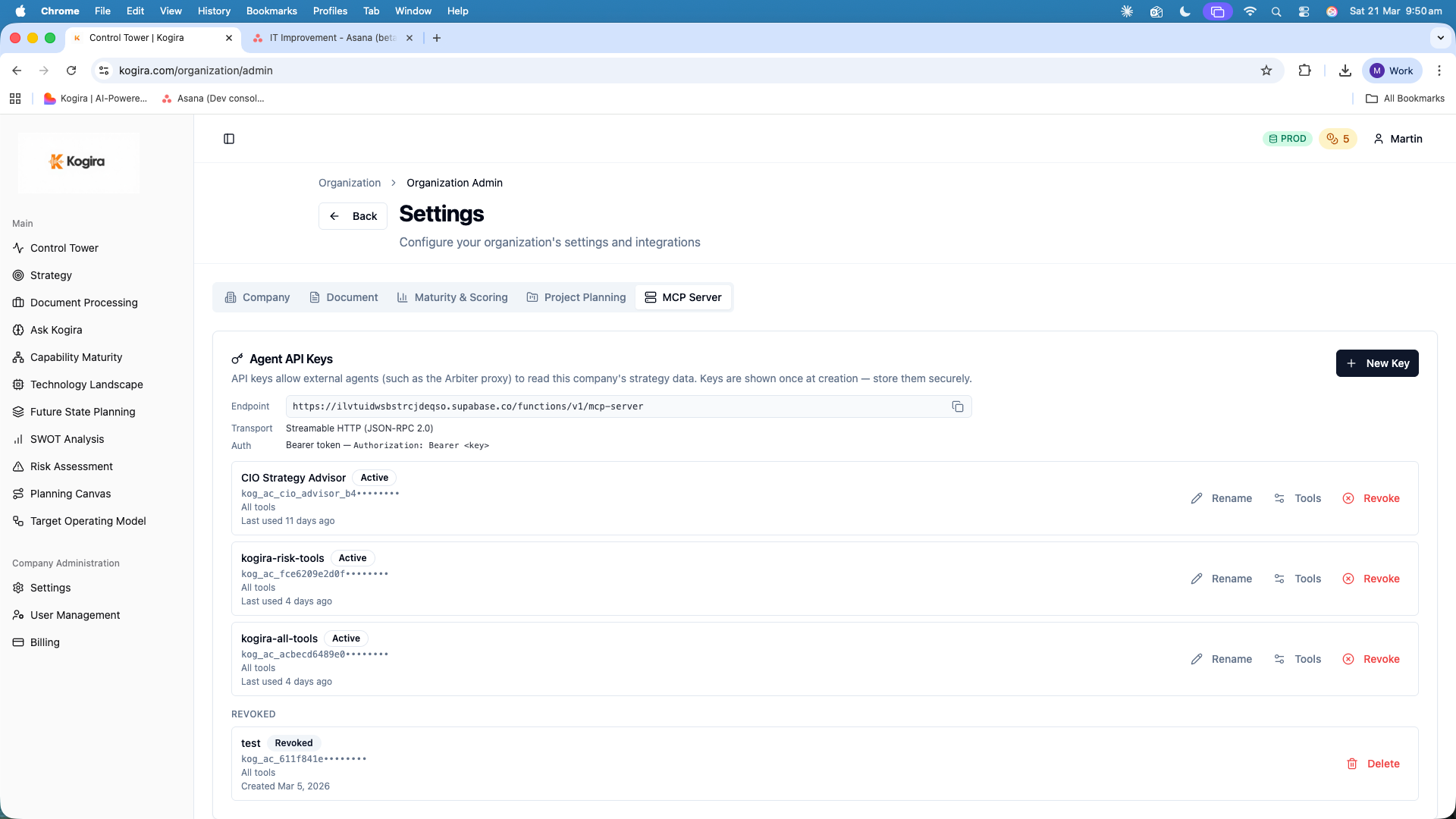Collapse the sidebar using the panel toggle
The image size is (1456, 819).
(229, 139)
